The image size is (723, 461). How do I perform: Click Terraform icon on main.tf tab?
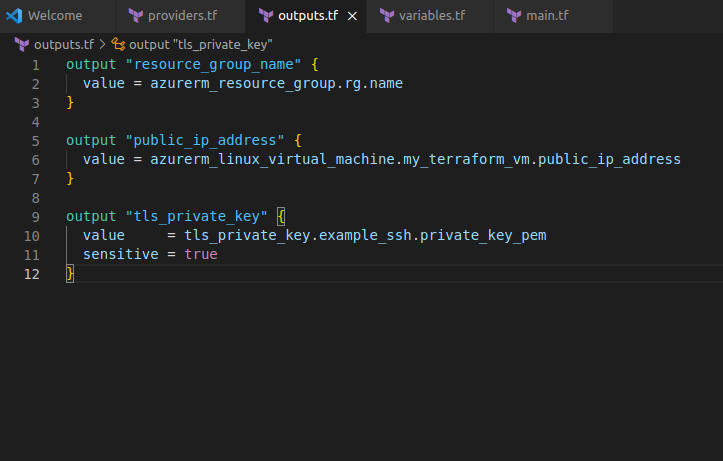(514, 16)
